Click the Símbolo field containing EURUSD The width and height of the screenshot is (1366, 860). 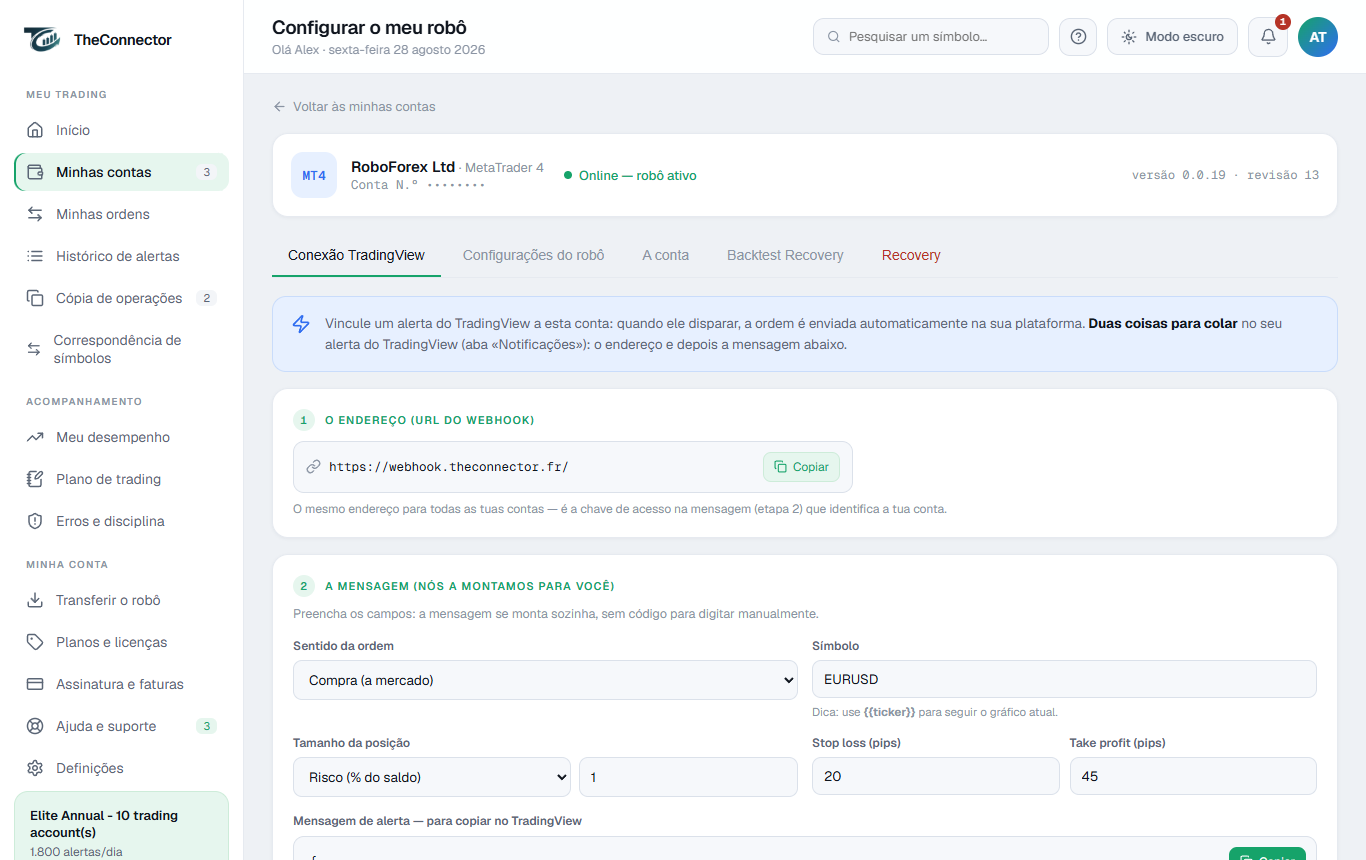point(1064,679)
